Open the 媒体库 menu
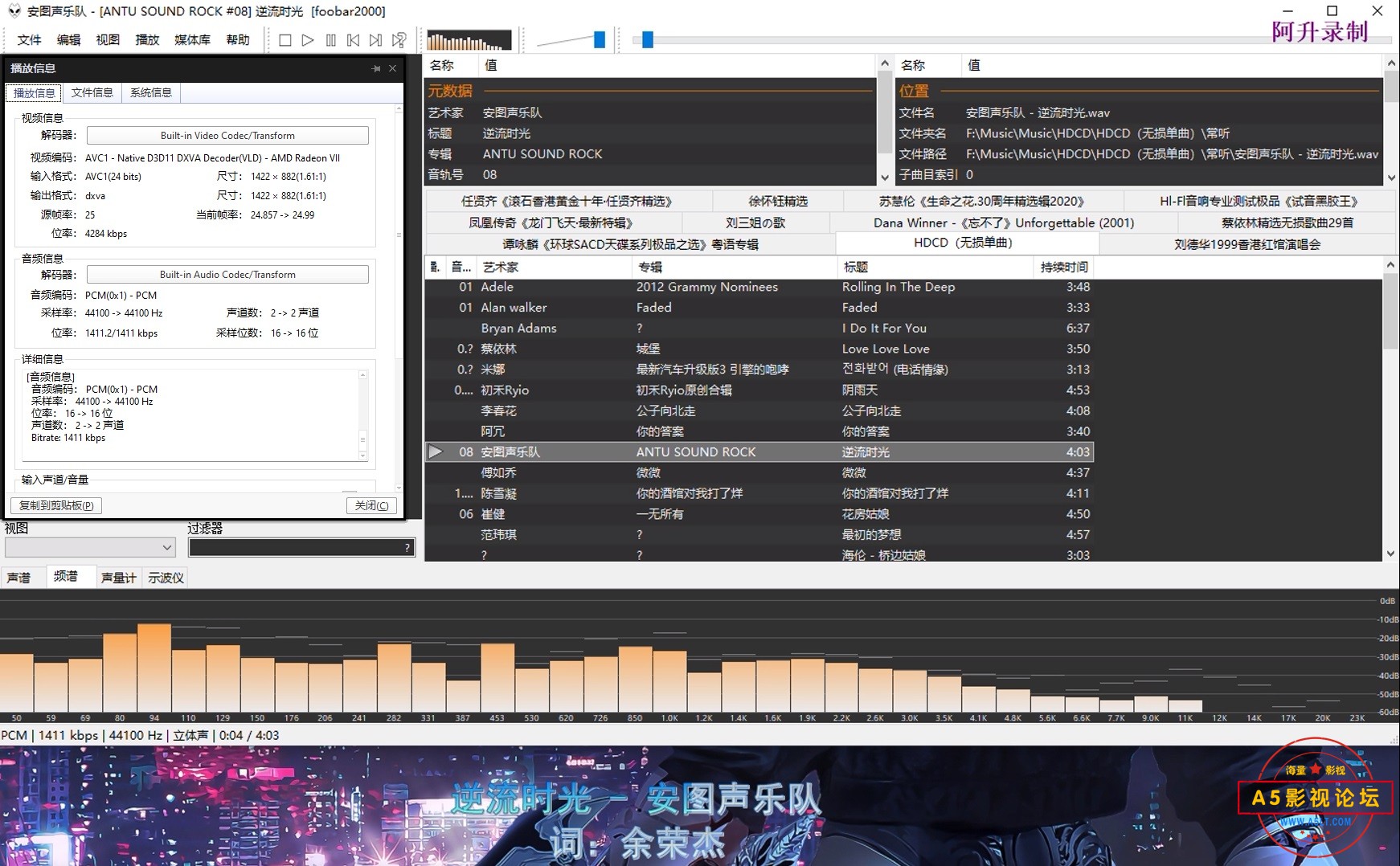 pos(192,40)
